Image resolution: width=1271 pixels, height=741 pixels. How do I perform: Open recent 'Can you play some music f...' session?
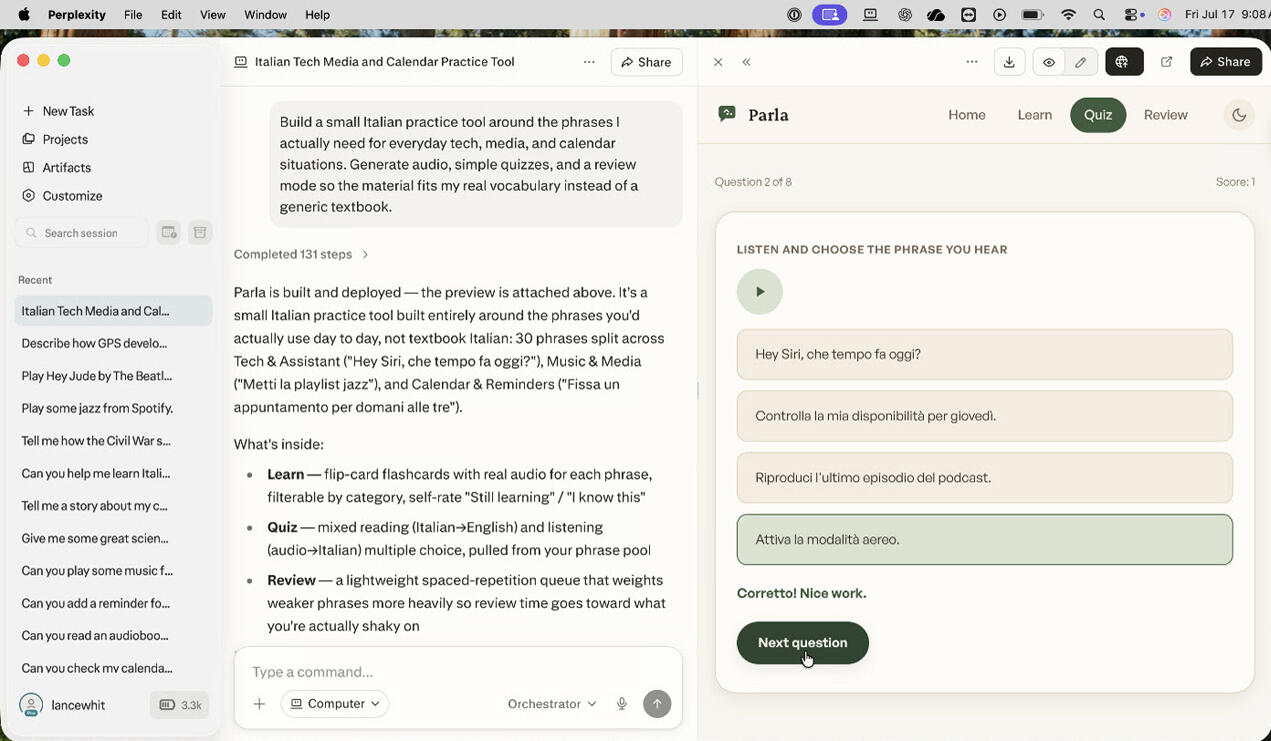tap(114, 571)
